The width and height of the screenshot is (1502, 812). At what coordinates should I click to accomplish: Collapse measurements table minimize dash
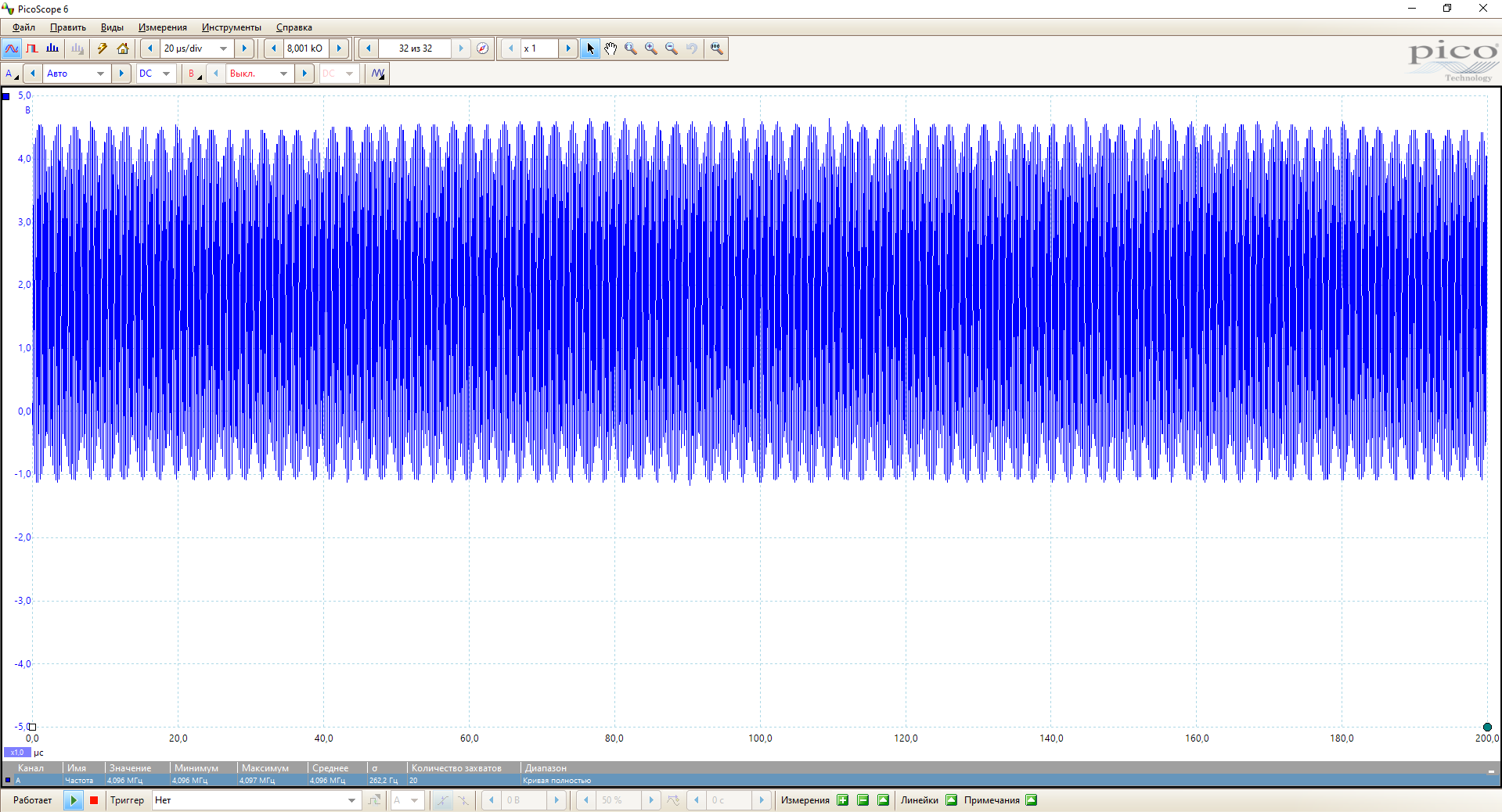click(1491, 771)
